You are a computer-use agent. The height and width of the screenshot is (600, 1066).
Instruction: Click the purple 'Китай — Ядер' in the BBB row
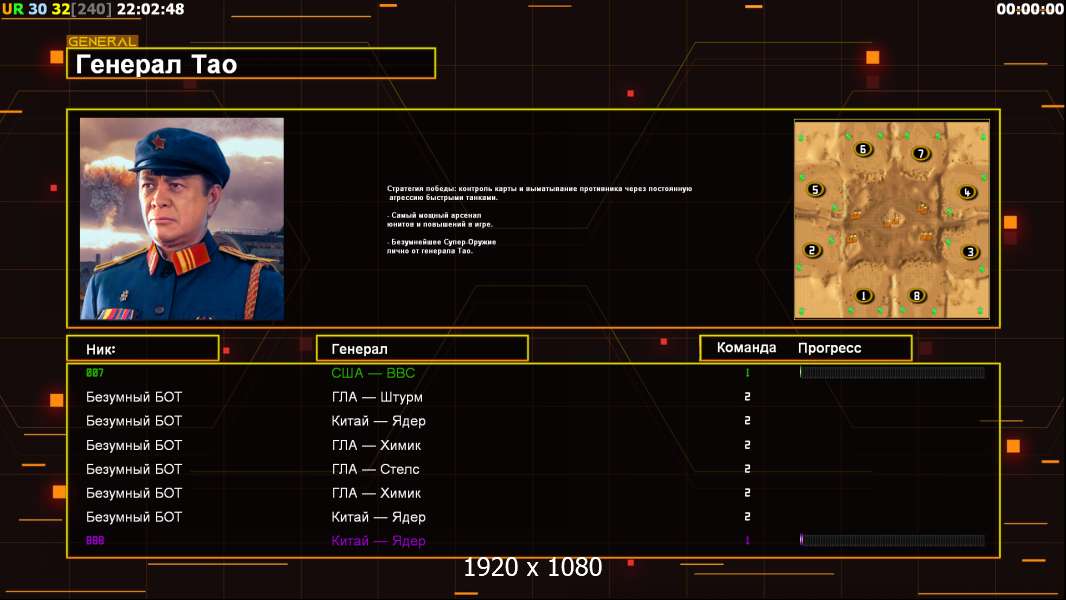click(378, 541)
